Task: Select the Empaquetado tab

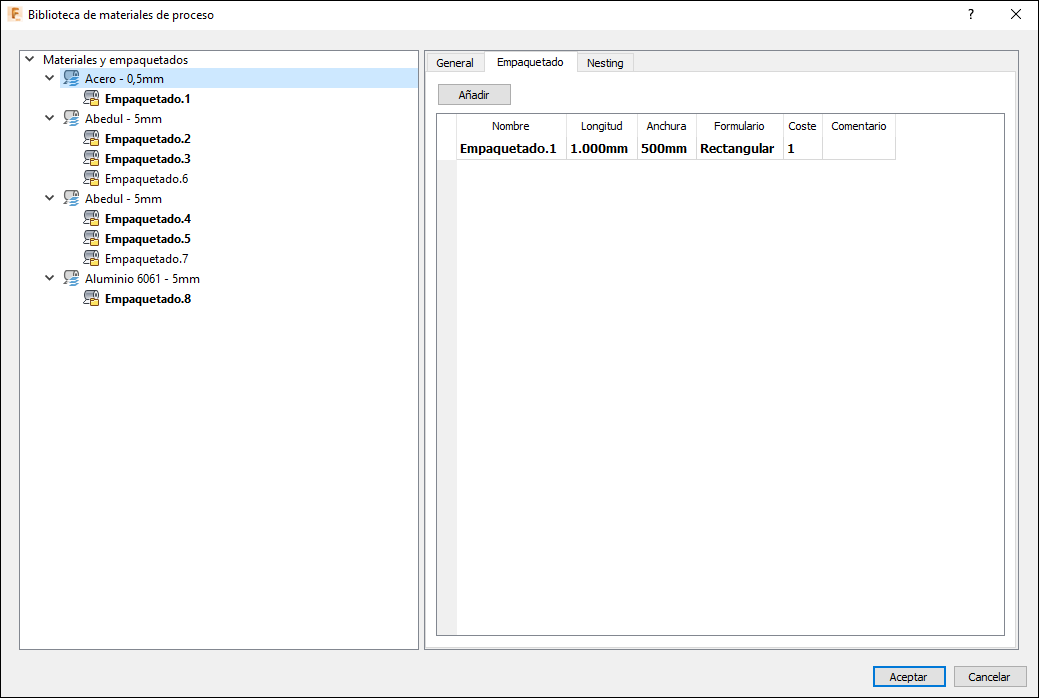Action: tap(530, 62)
